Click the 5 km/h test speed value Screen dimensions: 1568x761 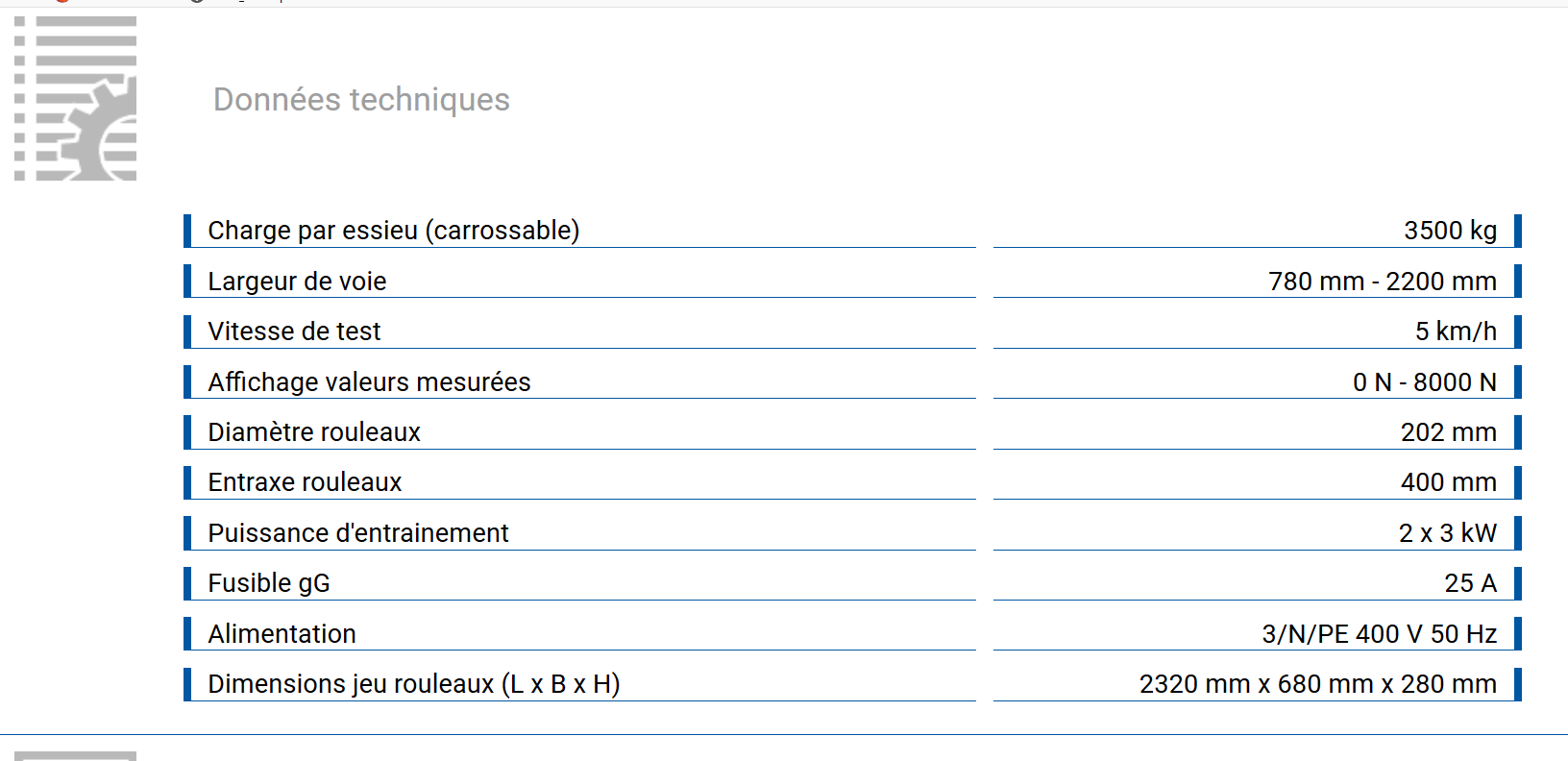pyautogui.click(x=1456, y=331)
